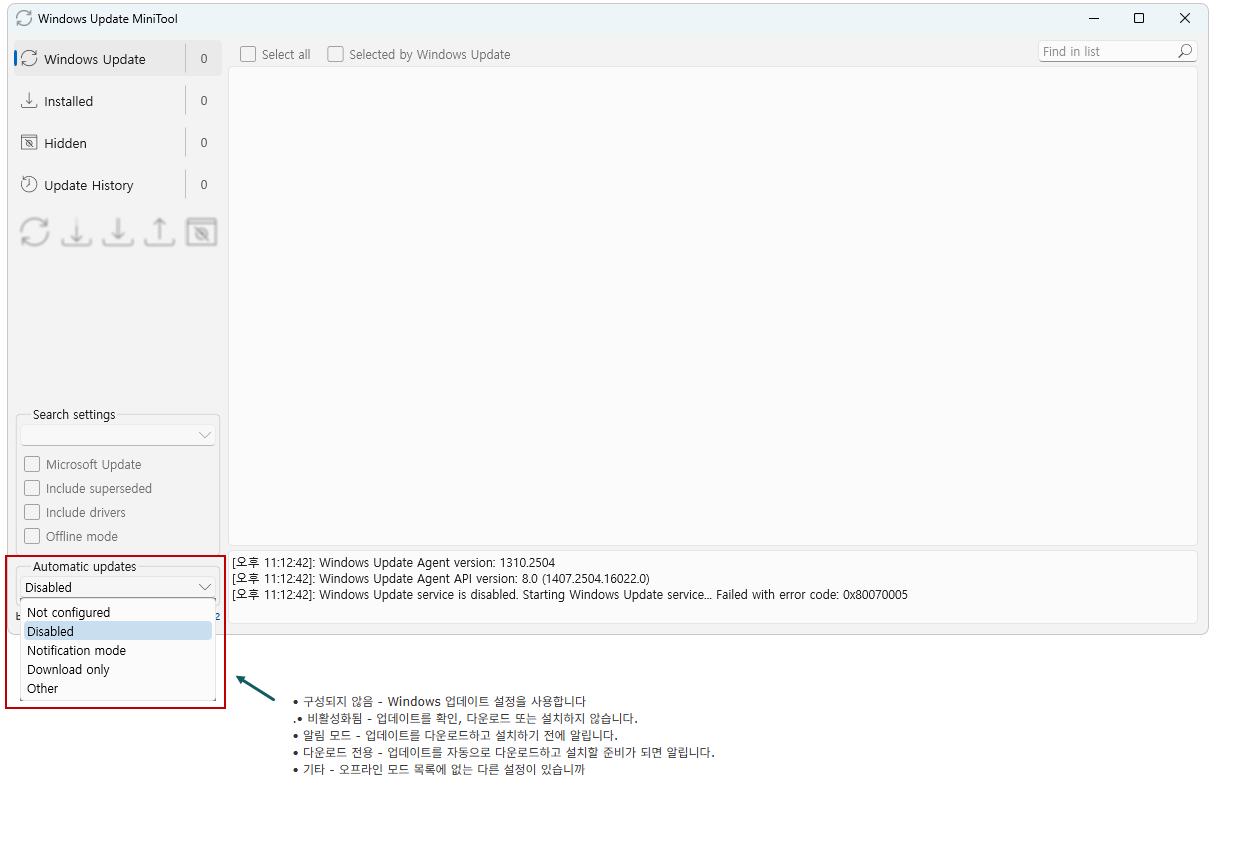Select Notification mode option

pyautogui.click(x=118, y=650)
